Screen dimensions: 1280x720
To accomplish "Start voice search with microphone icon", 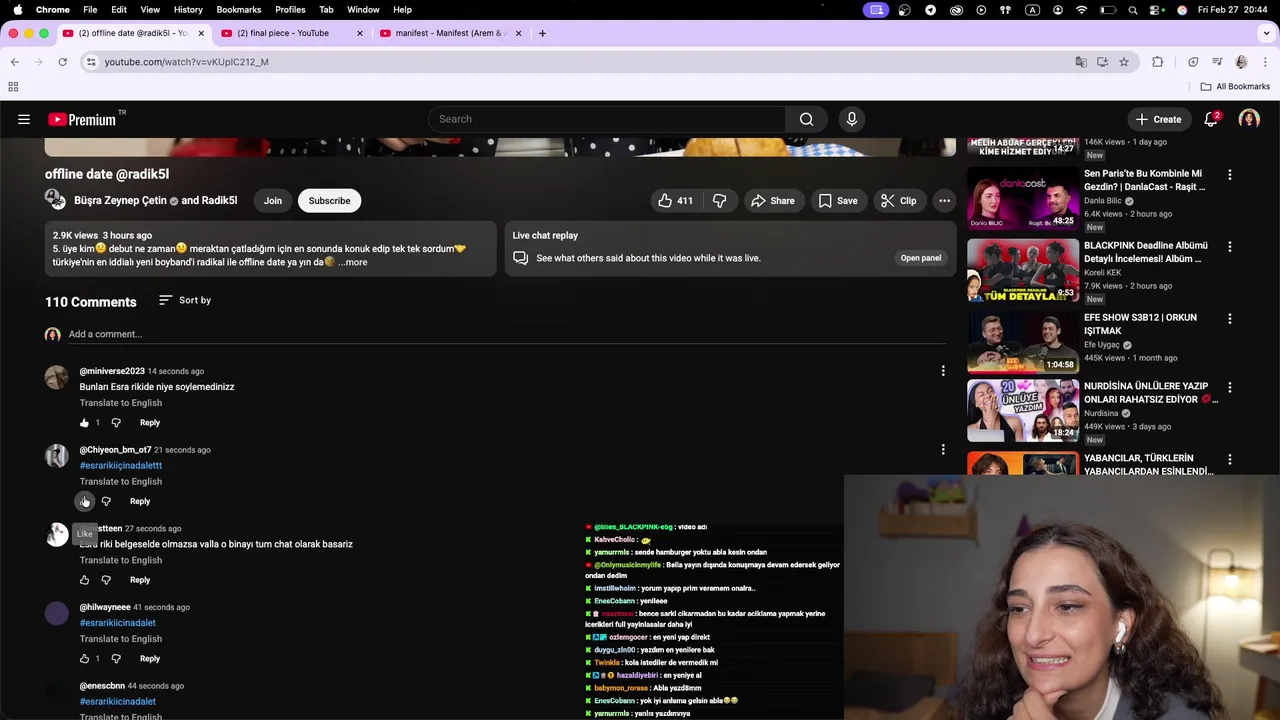I will [852, 119].
